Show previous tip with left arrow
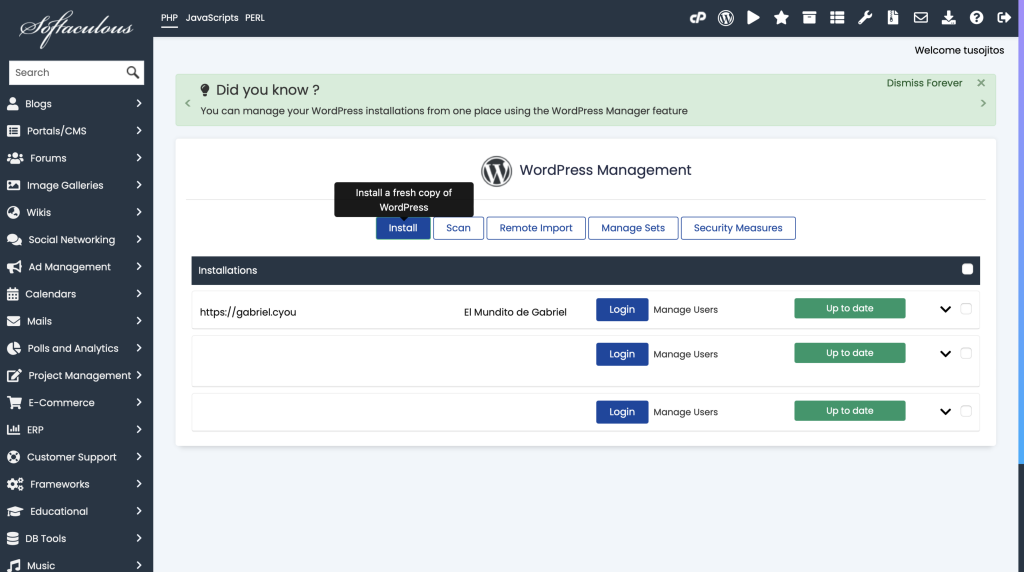Image resolution: width=1024 pixels, height=572 pixels. [x=188, y=103]
